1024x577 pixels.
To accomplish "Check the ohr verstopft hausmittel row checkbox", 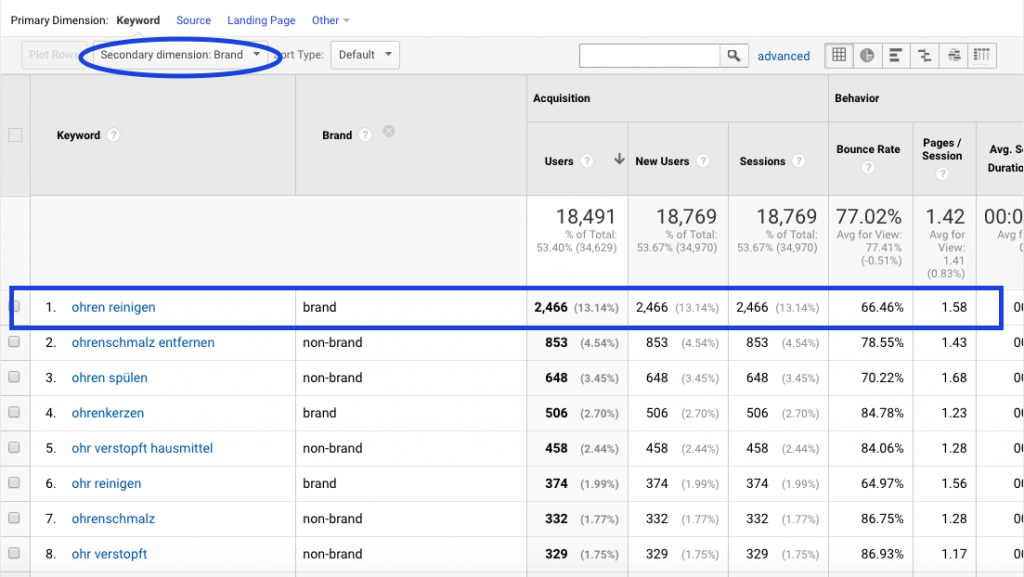I will click(14, 448).
